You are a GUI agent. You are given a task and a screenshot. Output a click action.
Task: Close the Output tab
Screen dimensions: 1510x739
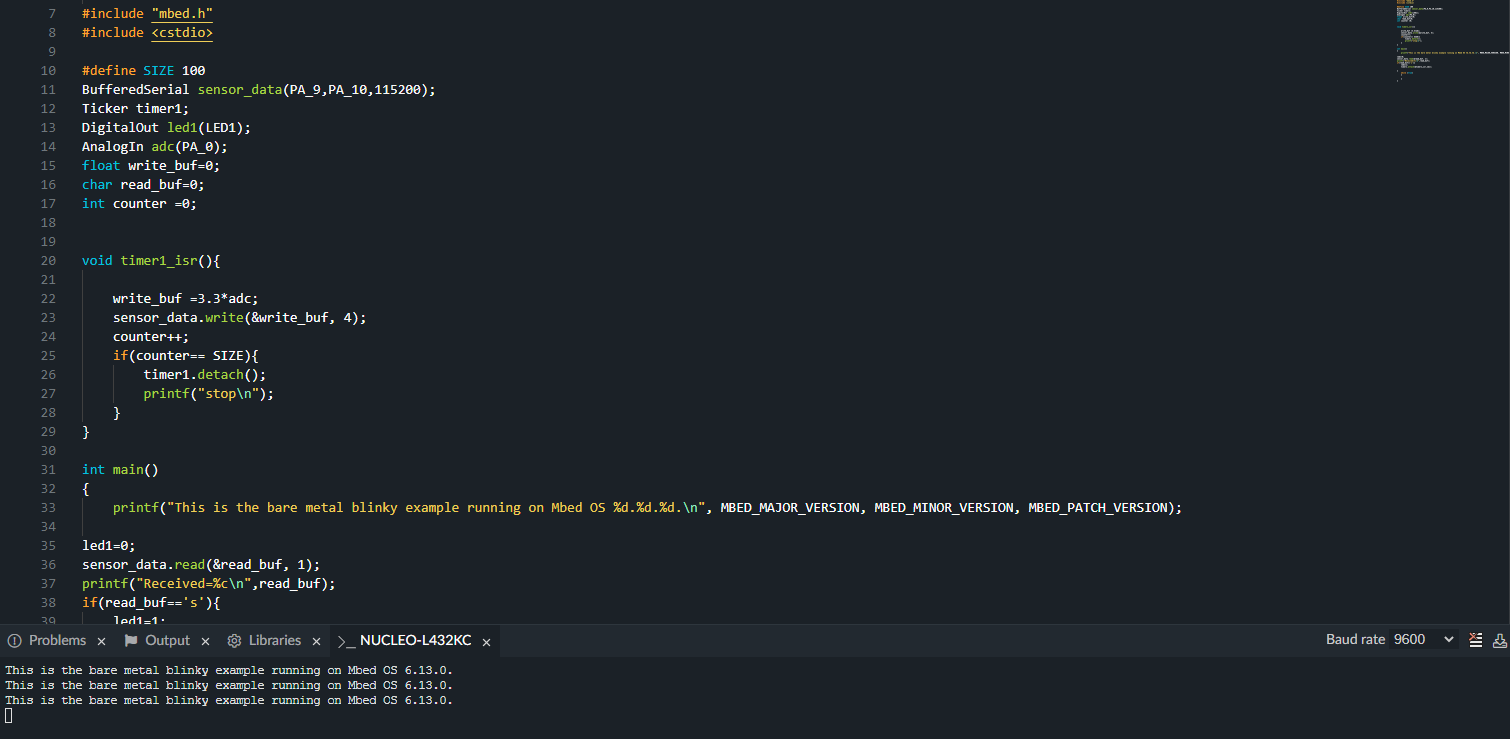(205, 640)
